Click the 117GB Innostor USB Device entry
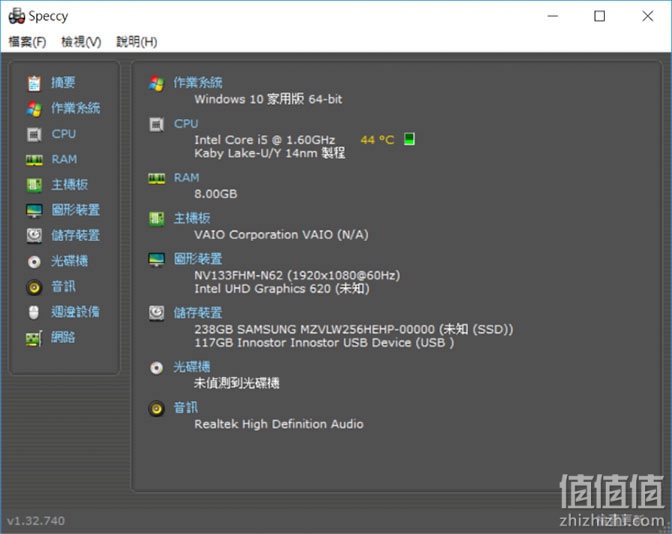The width and height of the screenshot is (672, 534). 324,343
